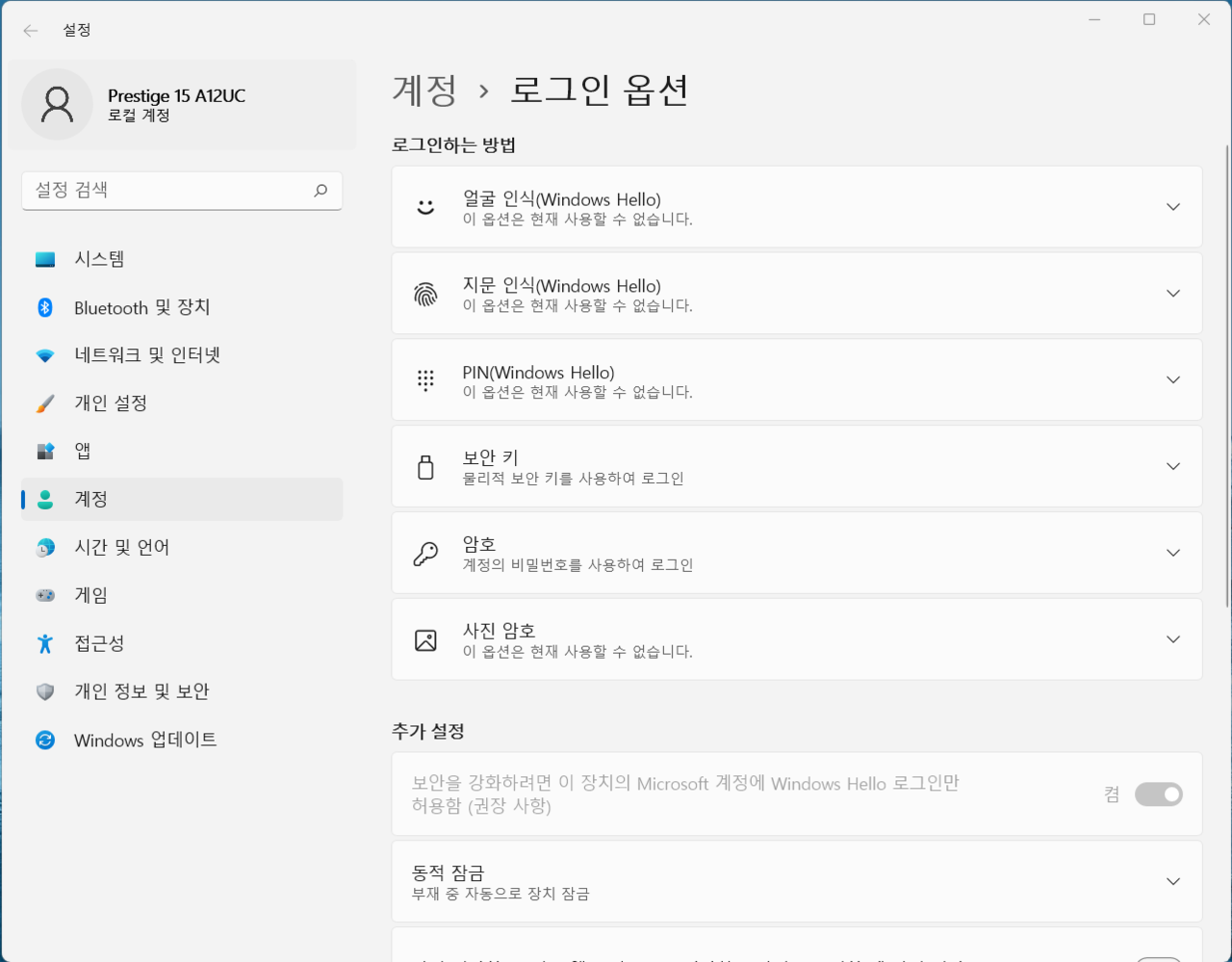Click the vertical scrollbar on the right edge
1232x962 pixels.
tap(1226, 376)
